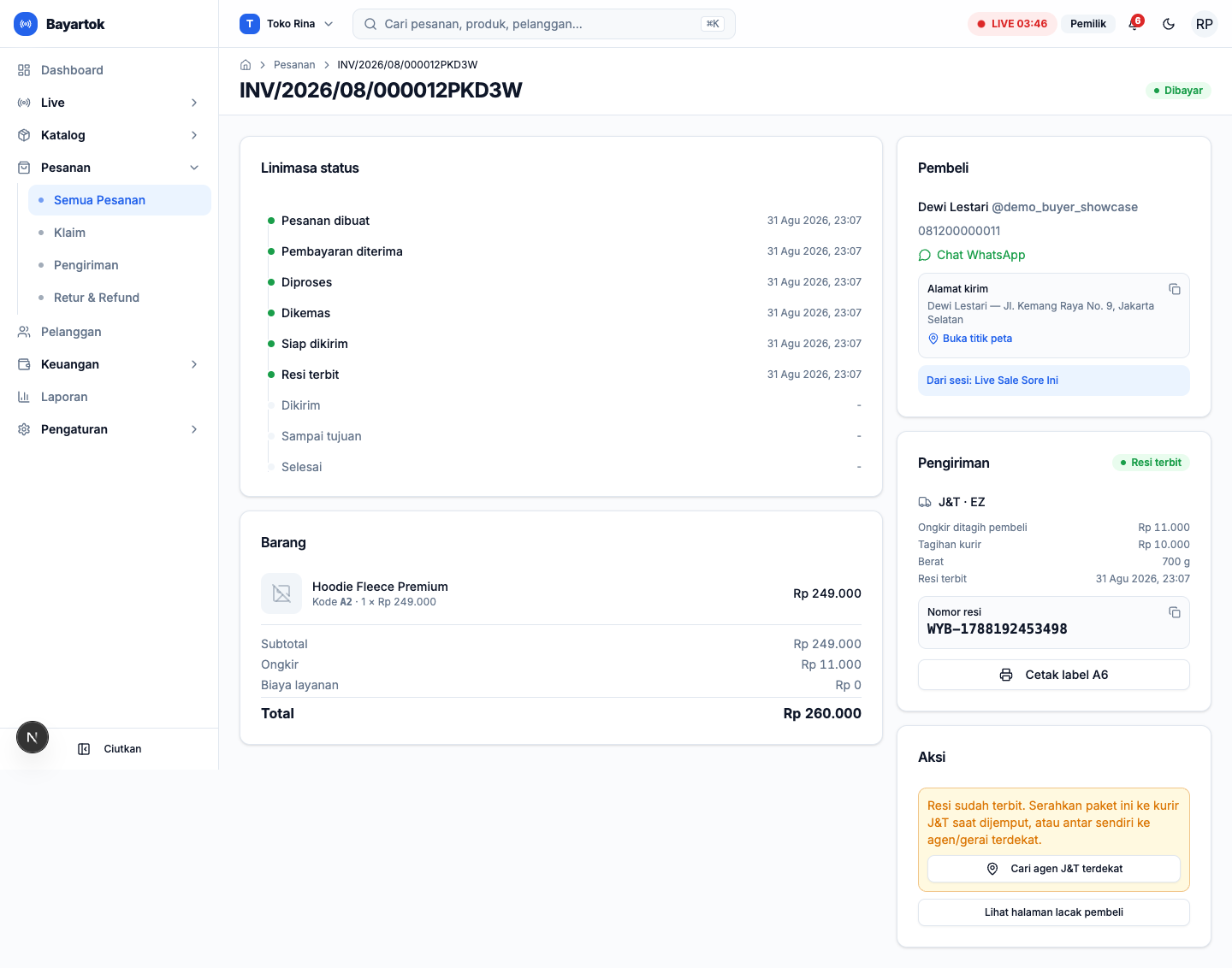The height and width of the screenshot is (968, 1232).
Task: Open the RP user avatar menu
Action: tap(1205, 24)
